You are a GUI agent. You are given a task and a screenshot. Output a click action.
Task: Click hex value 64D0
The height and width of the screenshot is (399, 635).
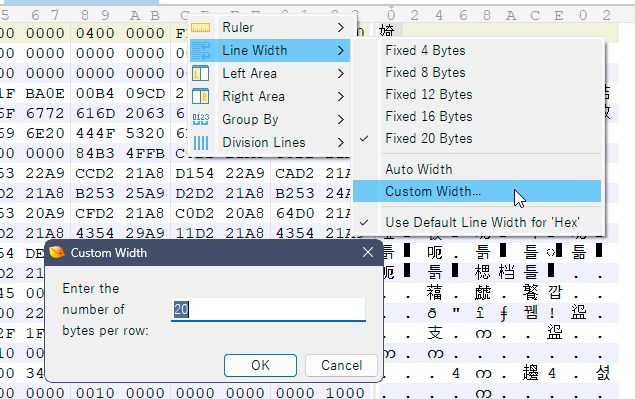coord(295,213)
